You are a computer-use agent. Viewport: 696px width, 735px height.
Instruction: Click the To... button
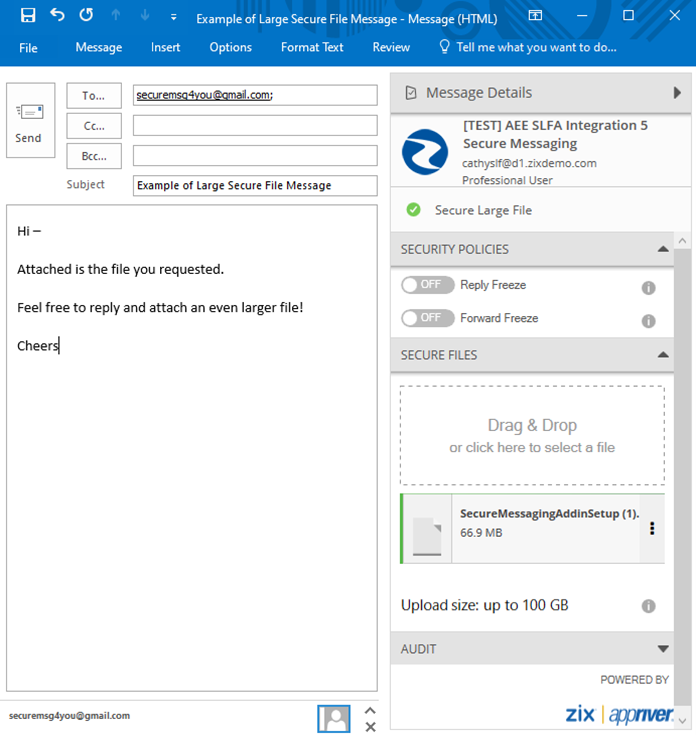[94, 96]
